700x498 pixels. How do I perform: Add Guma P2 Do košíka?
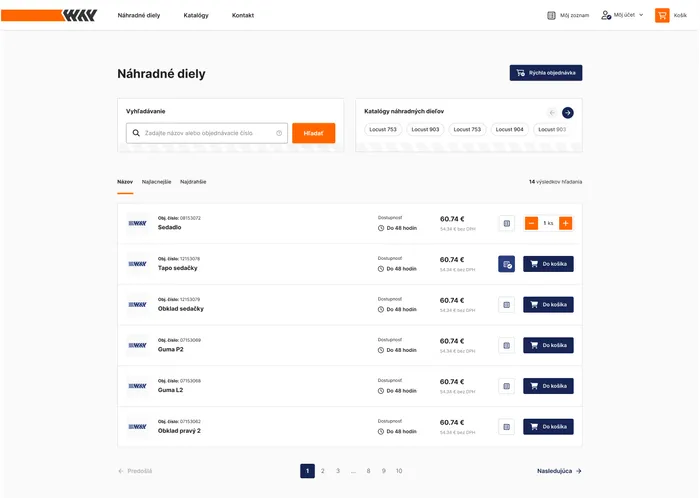tap(548, 345)
